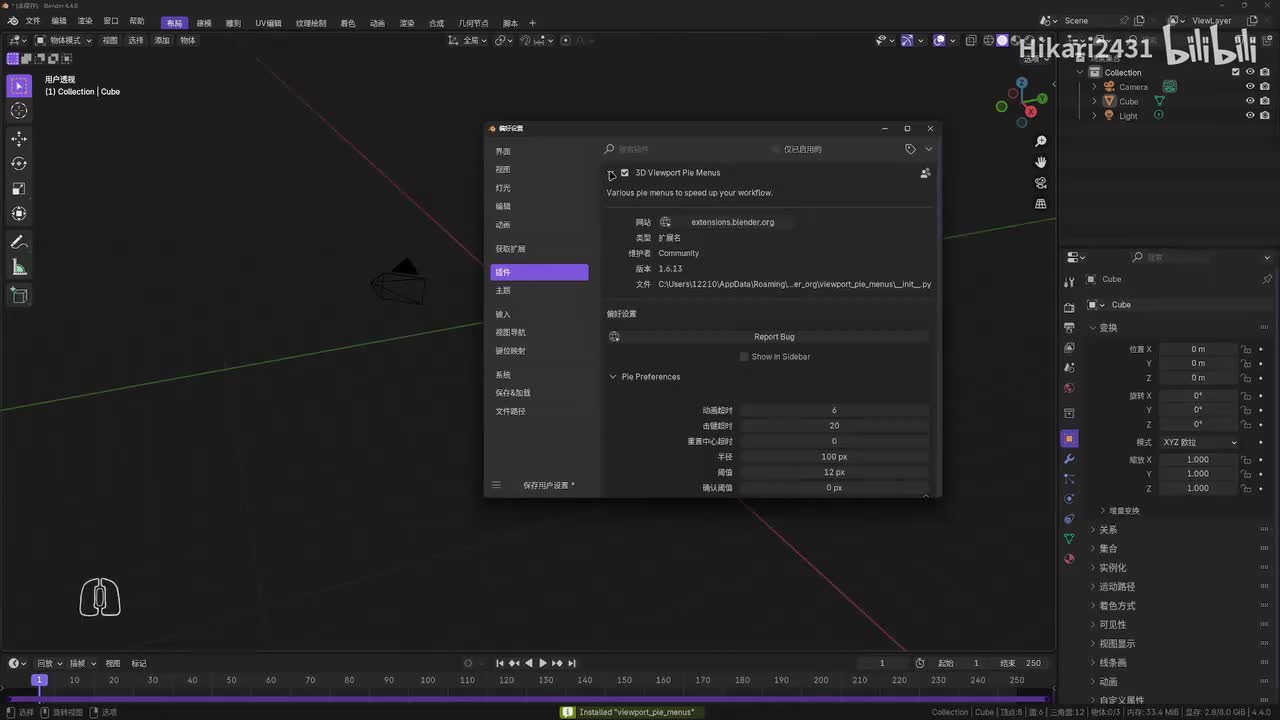This screenshot has width=1280, height=720.
Task: Click the timeline current frame marker 1
Action: click(x=40, y=680)
